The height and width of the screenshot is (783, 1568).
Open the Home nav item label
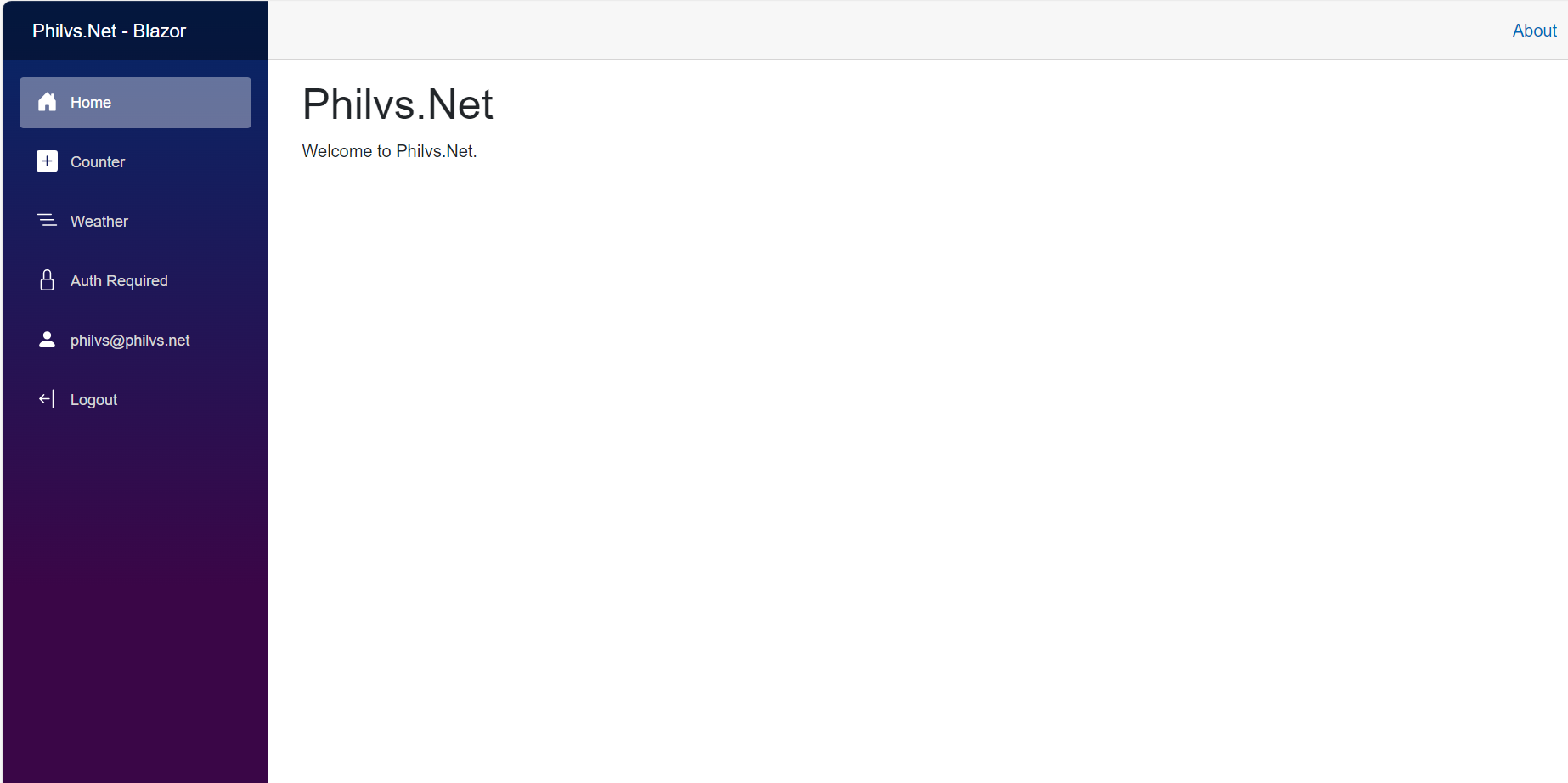[91, 103]
